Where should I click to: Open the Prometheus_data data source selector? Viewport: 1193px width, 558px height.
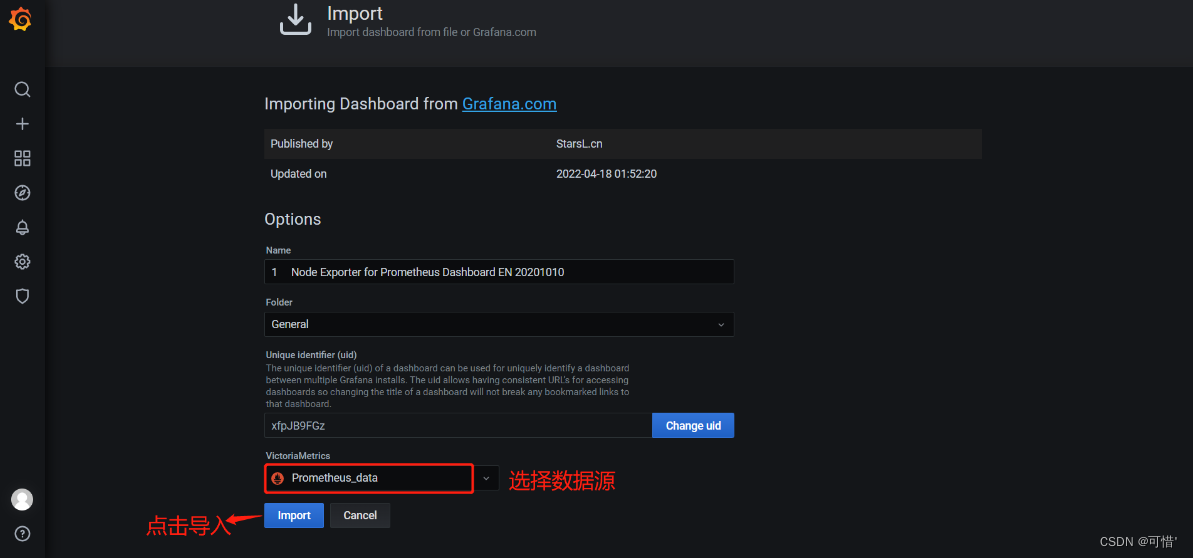370,478
